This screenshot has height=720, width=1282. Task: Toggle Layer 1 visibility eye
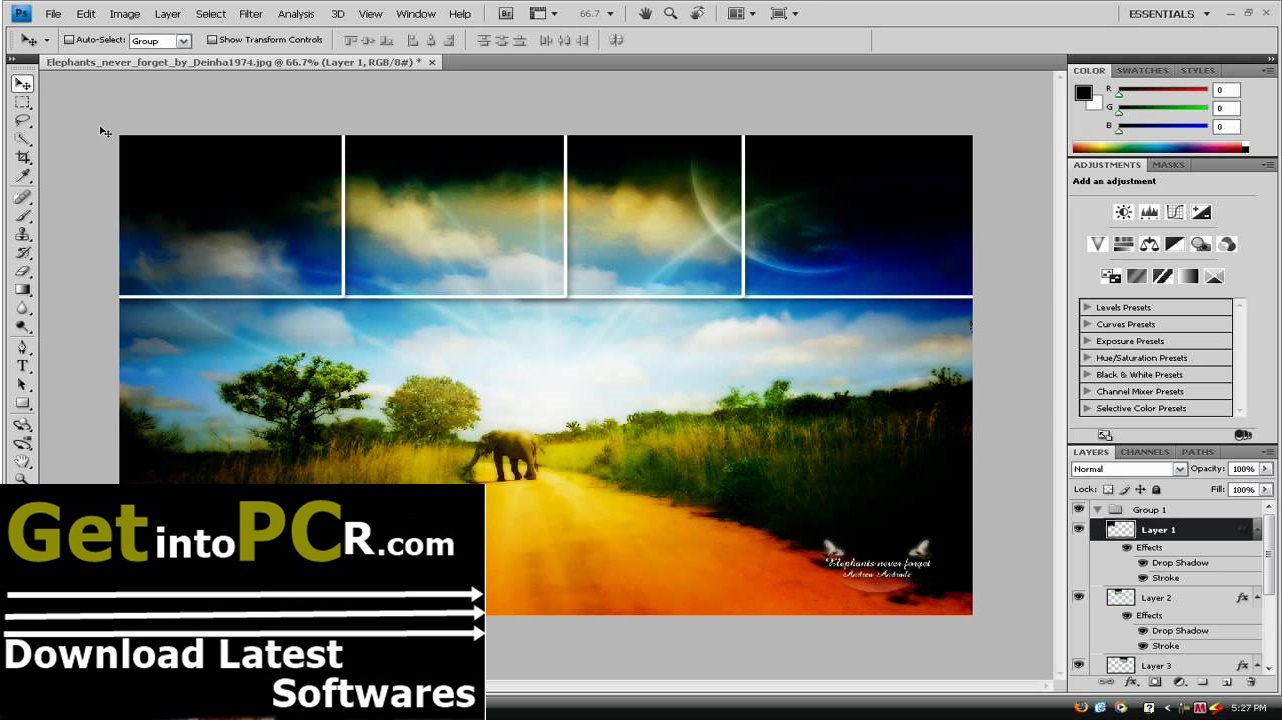(x=1078, y=529)
